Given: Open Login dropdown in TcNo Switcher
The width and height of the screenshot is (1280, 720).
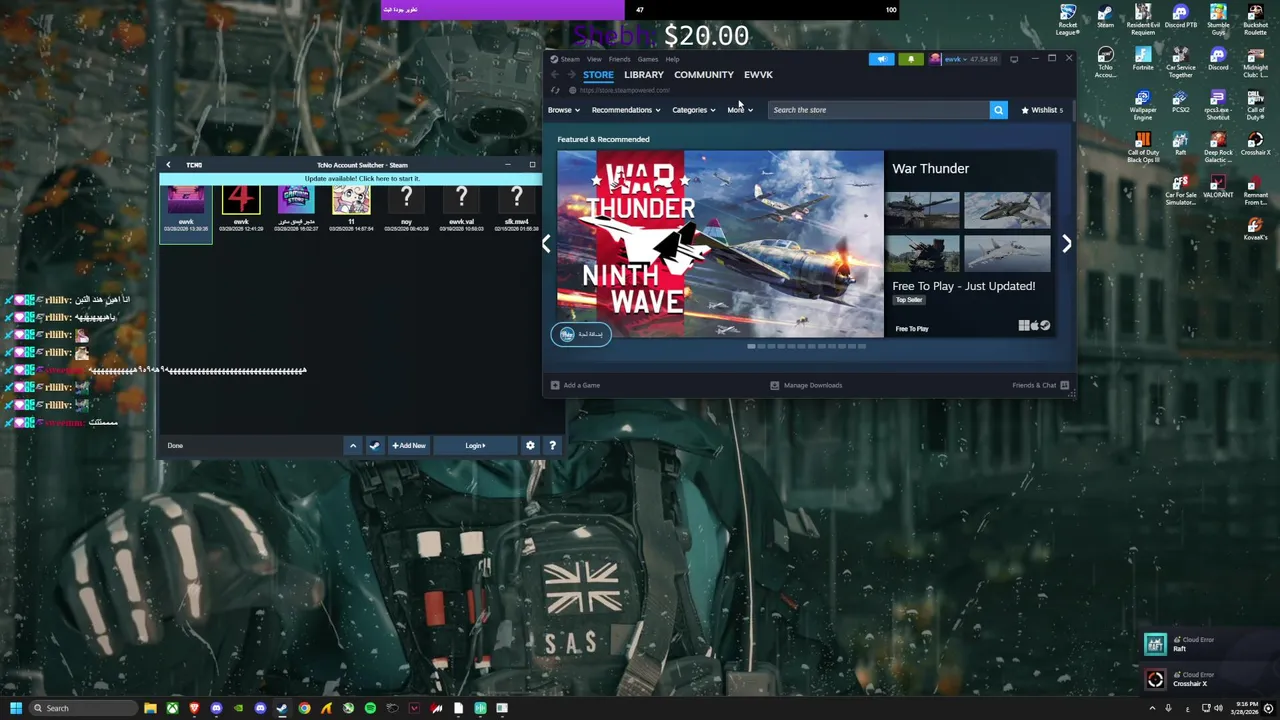Looking at the screenshot, I should coord(475,445).
